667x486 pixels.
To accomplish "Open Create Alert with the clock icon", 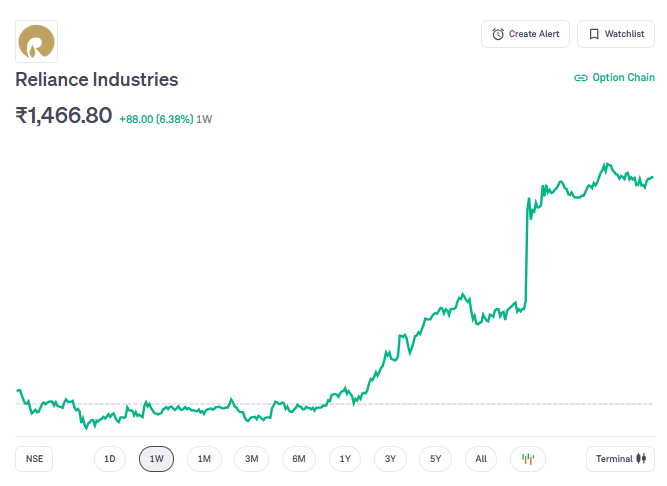I will coord(526,34).
